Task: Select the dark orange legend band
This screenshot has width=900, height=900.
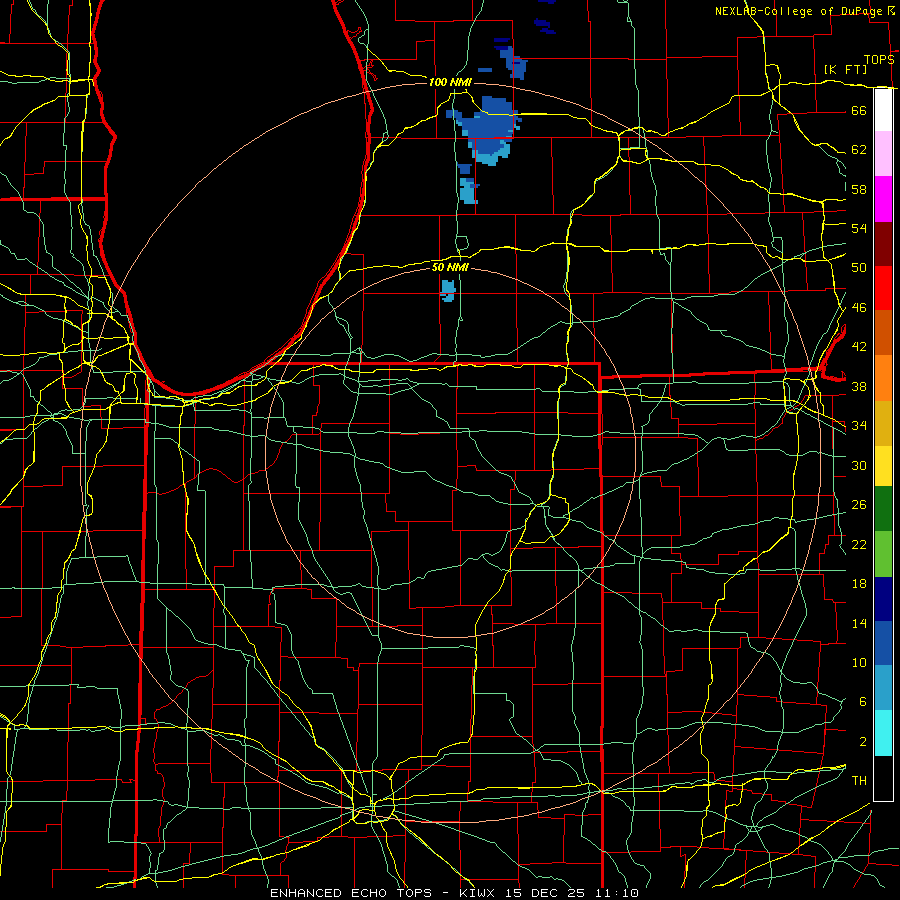Action: (x=883, y=333)
